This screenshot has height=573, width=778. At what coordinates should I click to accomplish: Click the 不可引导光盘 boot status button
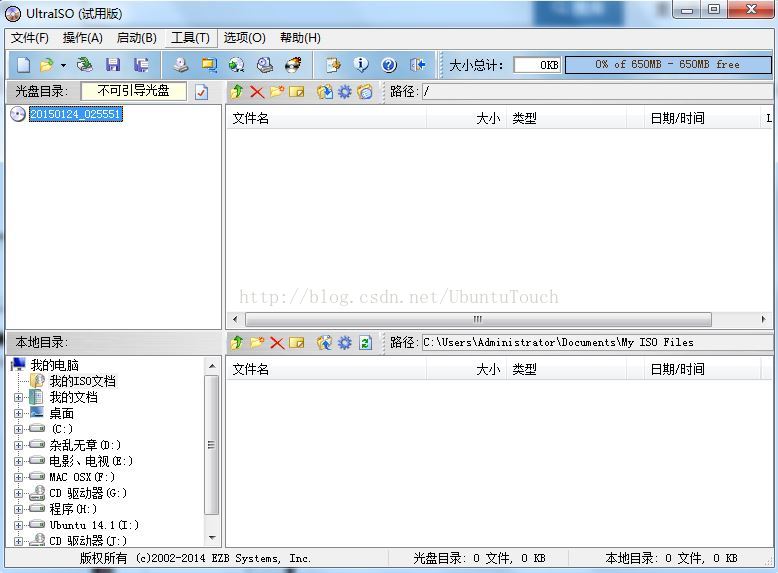tap(133, 91)
